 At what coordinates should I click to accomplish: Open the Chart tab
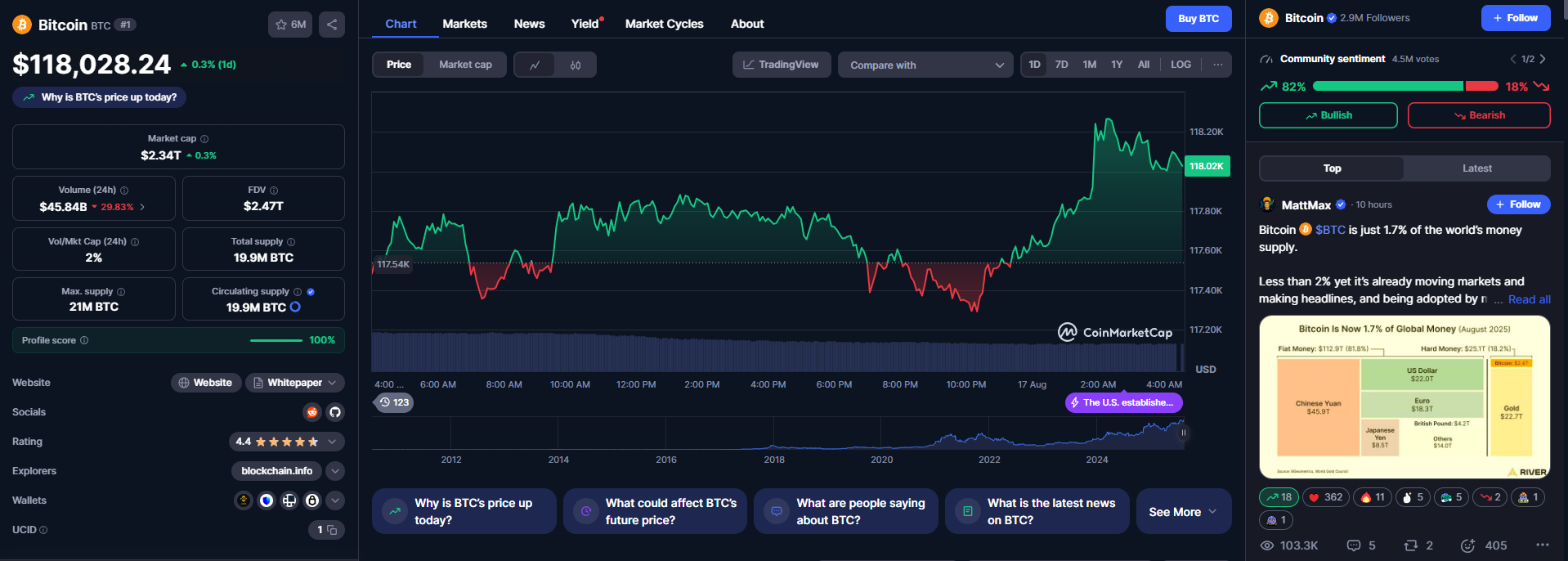[401, 24]
